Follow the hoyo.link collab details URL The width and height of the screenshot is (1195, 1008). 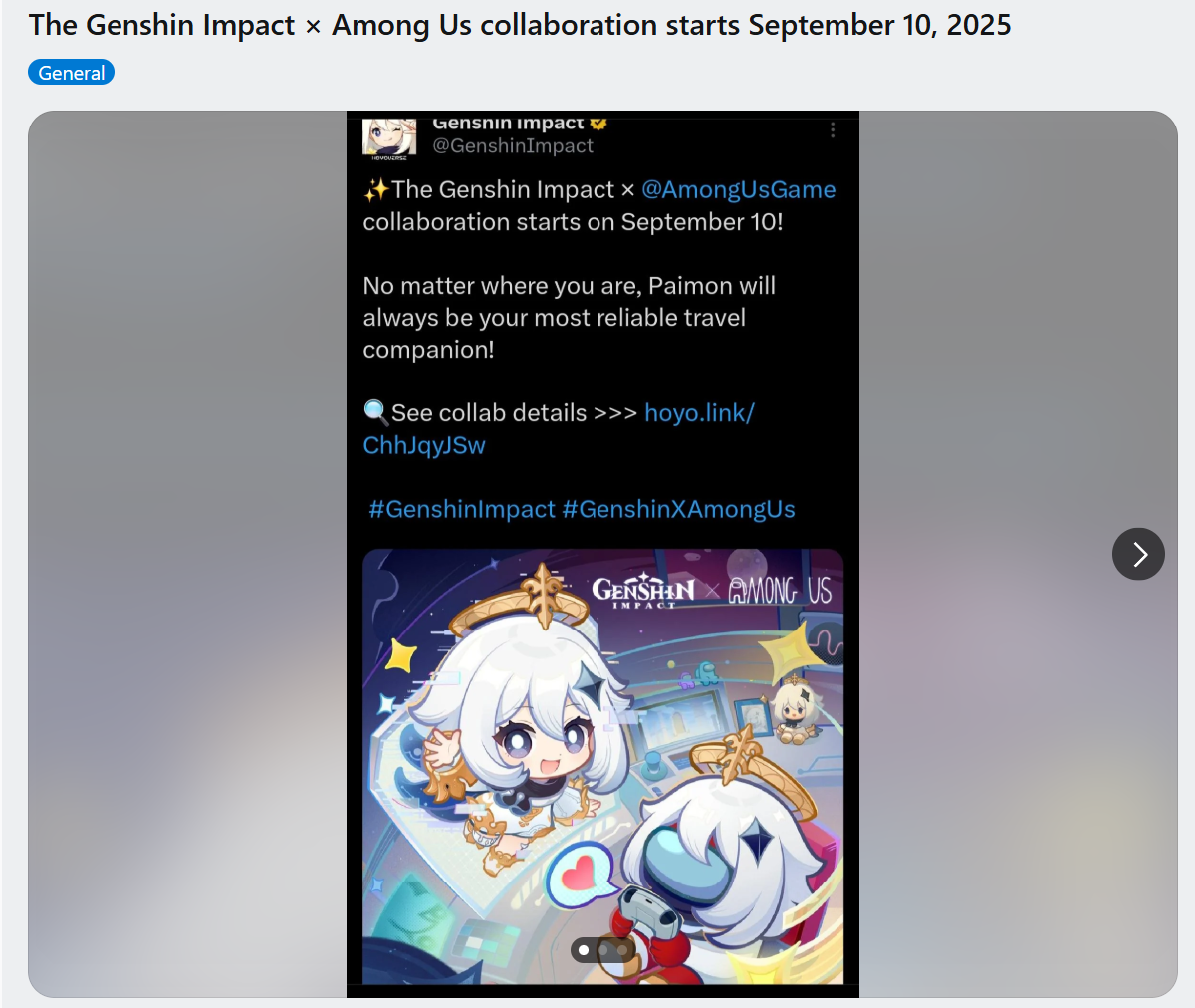[559, 428]
